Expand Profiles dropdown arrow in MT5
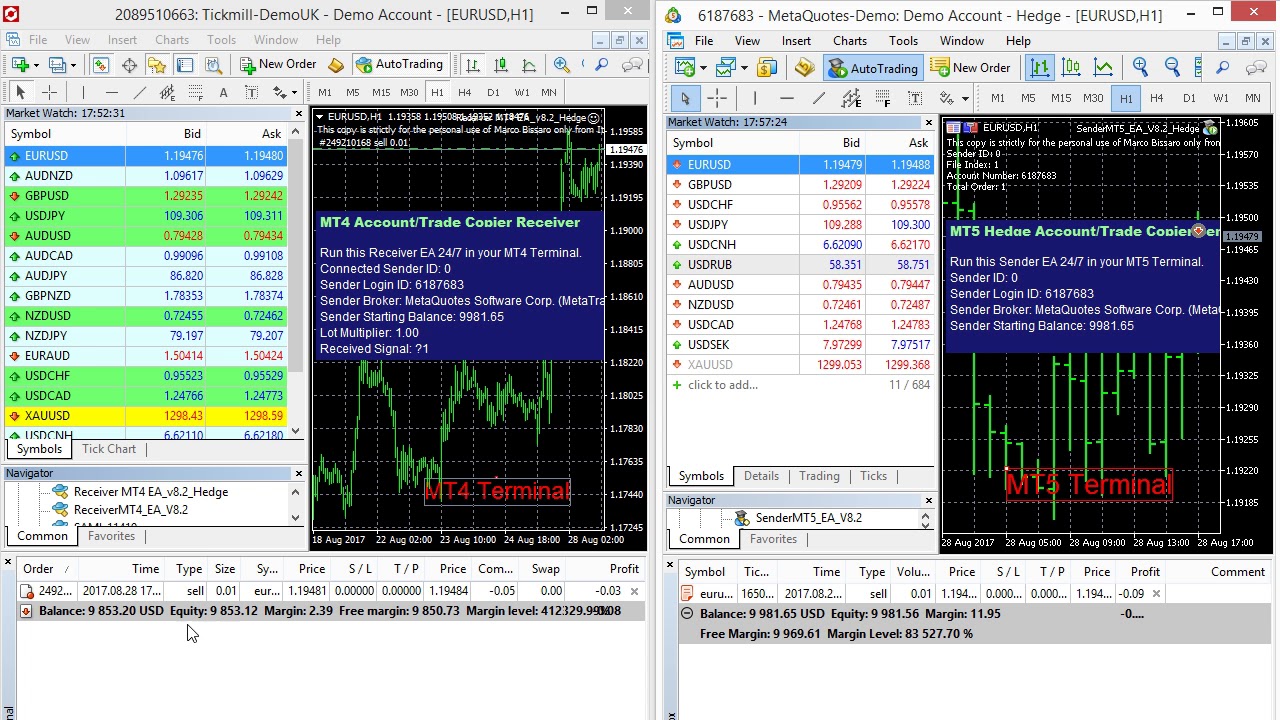 (x=745, y=67)
